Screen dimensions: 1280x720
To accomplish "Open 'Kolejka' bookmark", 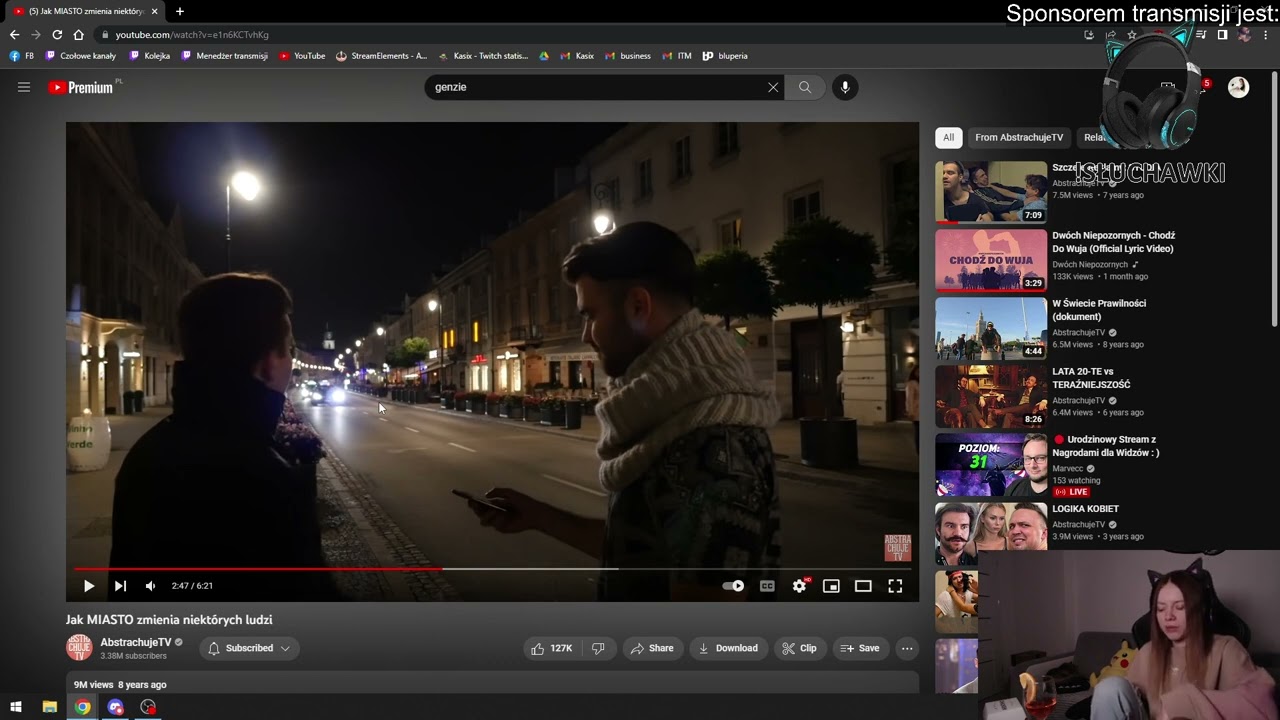I will (x=150, y=56).
